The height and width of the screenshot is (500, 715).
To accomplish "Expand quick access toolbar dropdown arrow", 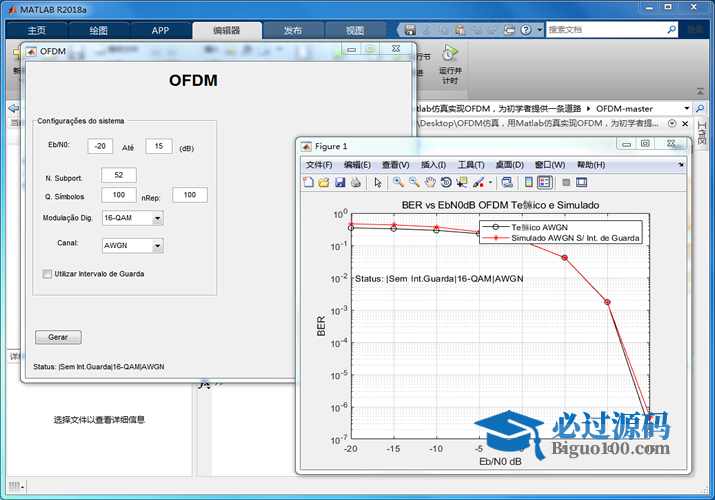I will coord(539,30).
